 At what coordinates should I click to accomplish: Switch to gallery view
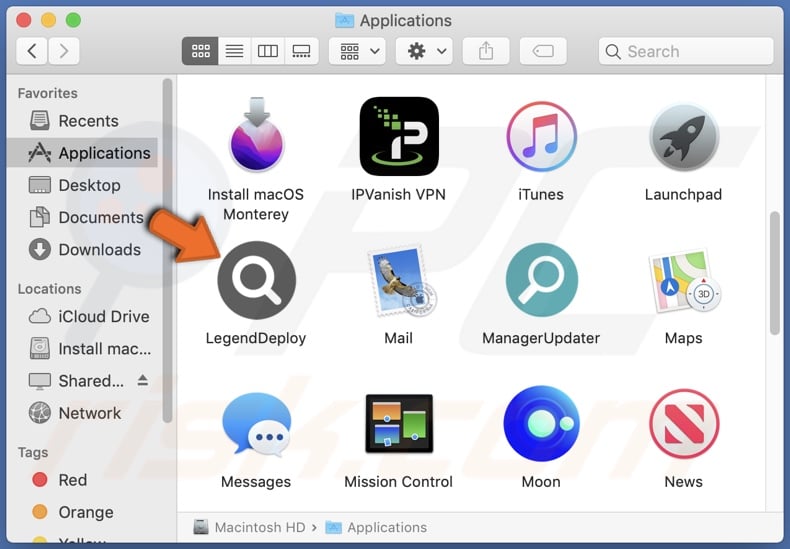point(301,51)
